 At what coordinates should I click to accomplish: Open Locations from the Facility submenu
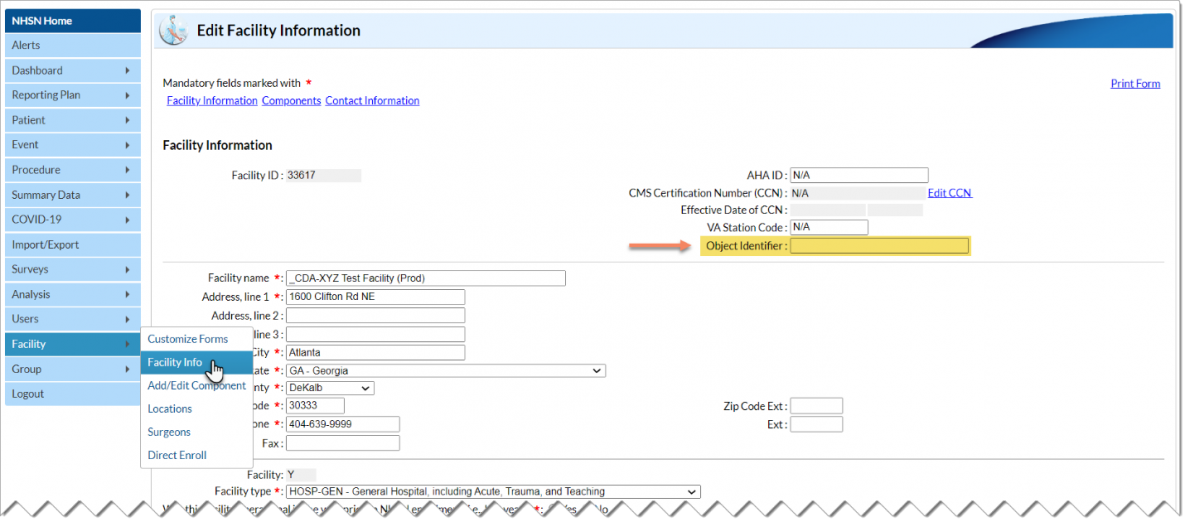coord(170,408)
